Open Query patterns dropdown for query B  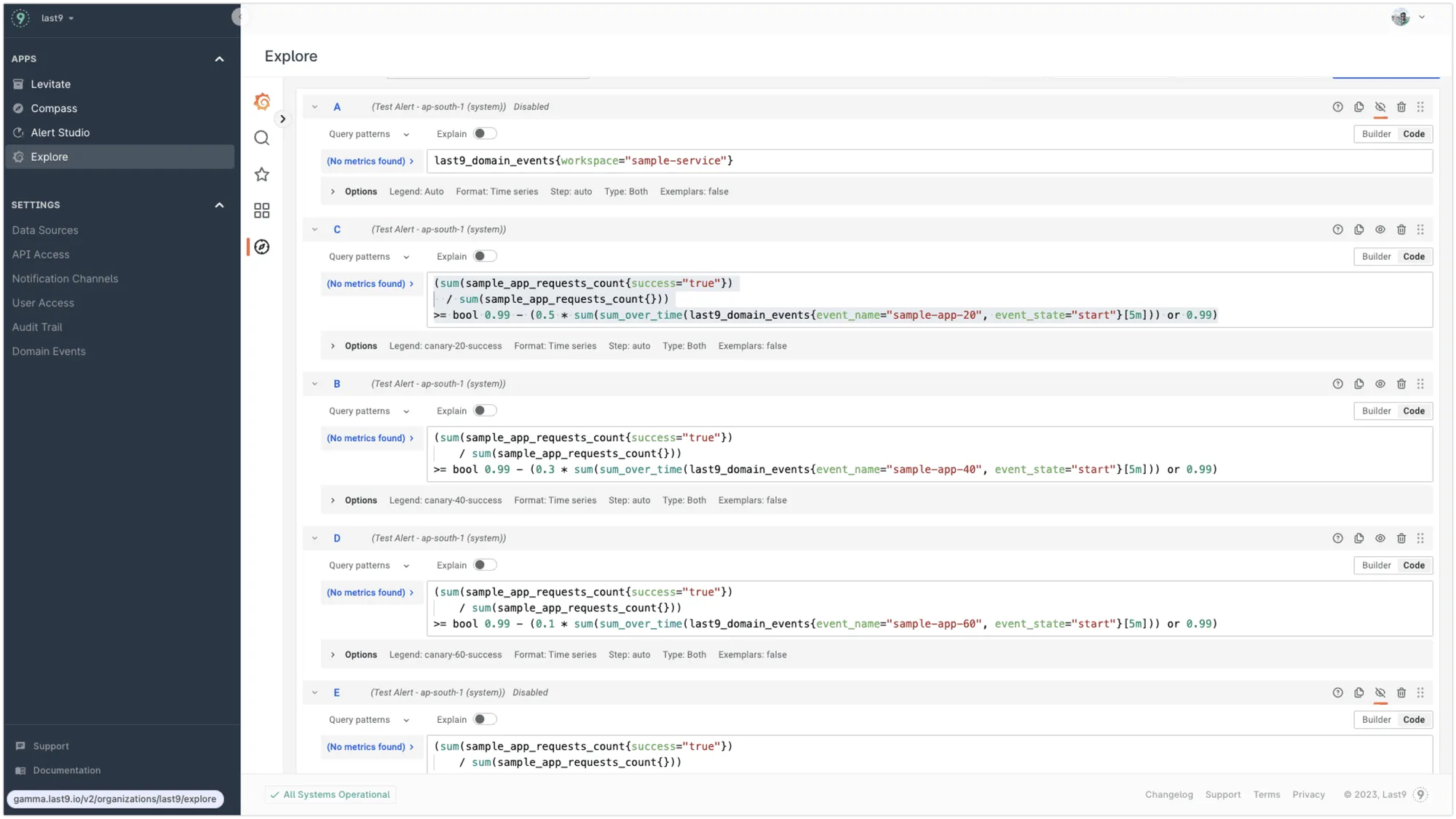pyautogui.click(x=369, y=411)
